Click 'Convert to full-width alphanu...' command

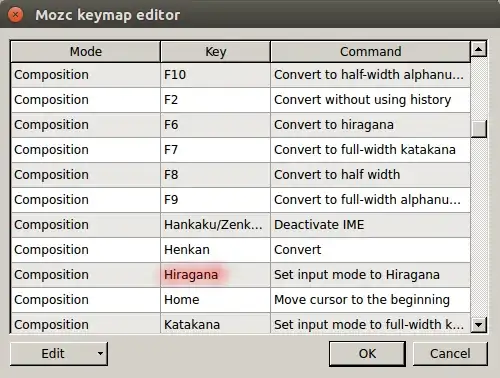[370, 200]
